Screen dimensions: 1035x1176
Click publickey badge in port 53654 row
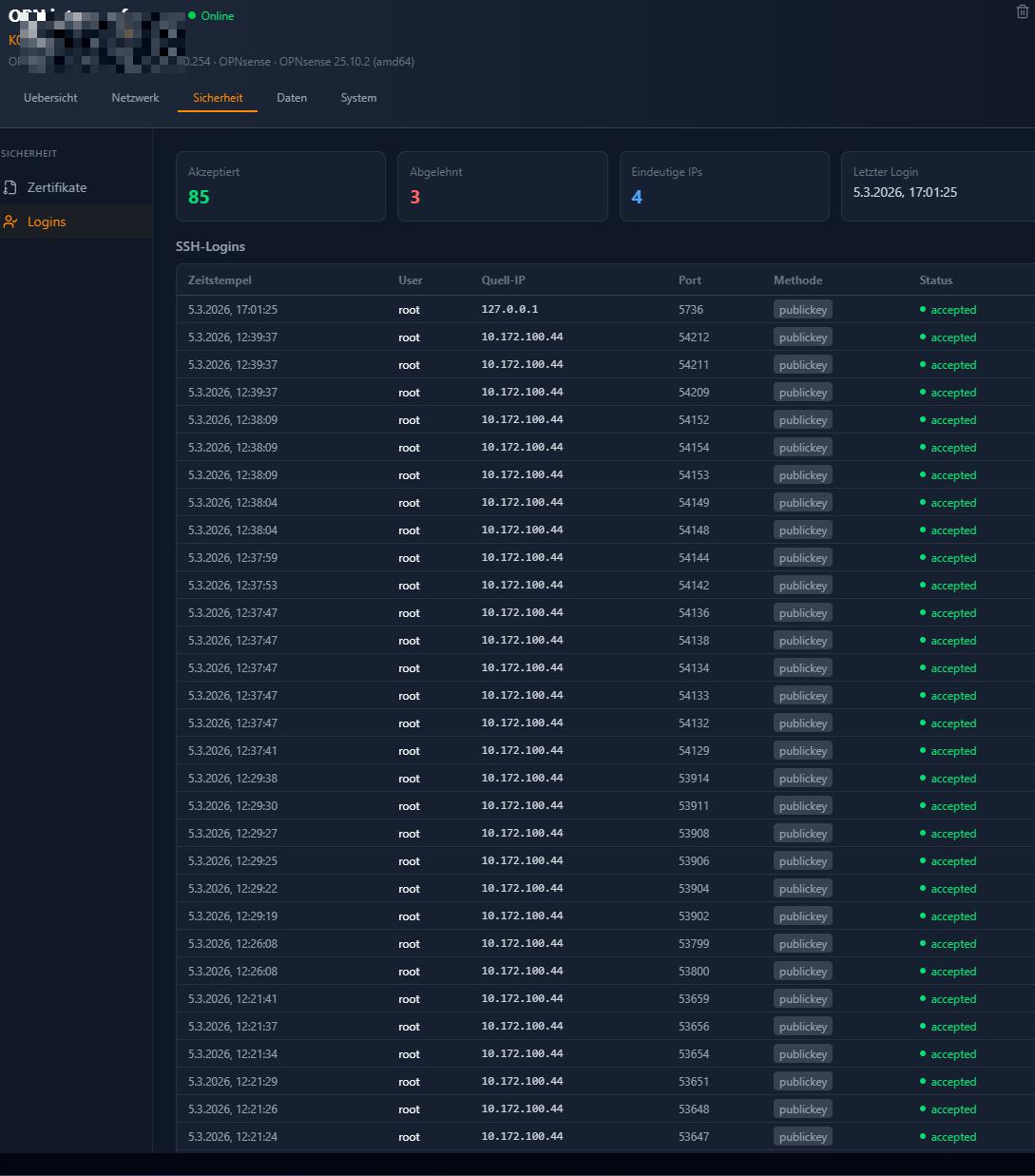tap(803, 1054)
